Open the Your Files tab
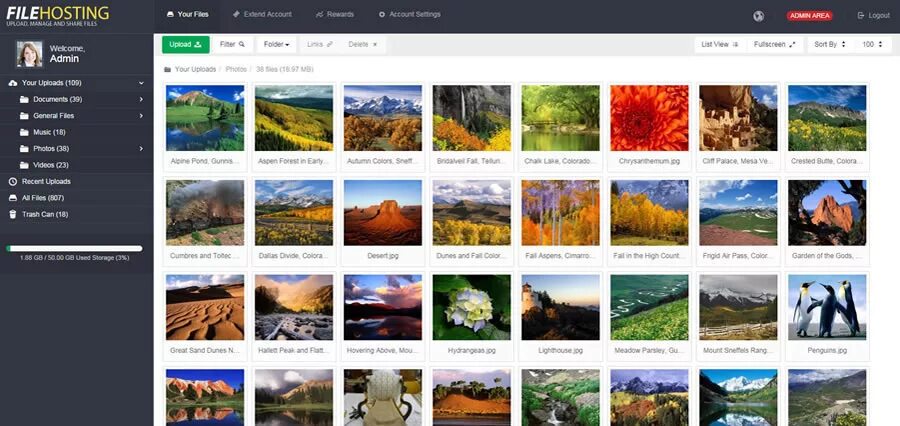This screenshot has height=426, width=900. [x=187, y=15]
